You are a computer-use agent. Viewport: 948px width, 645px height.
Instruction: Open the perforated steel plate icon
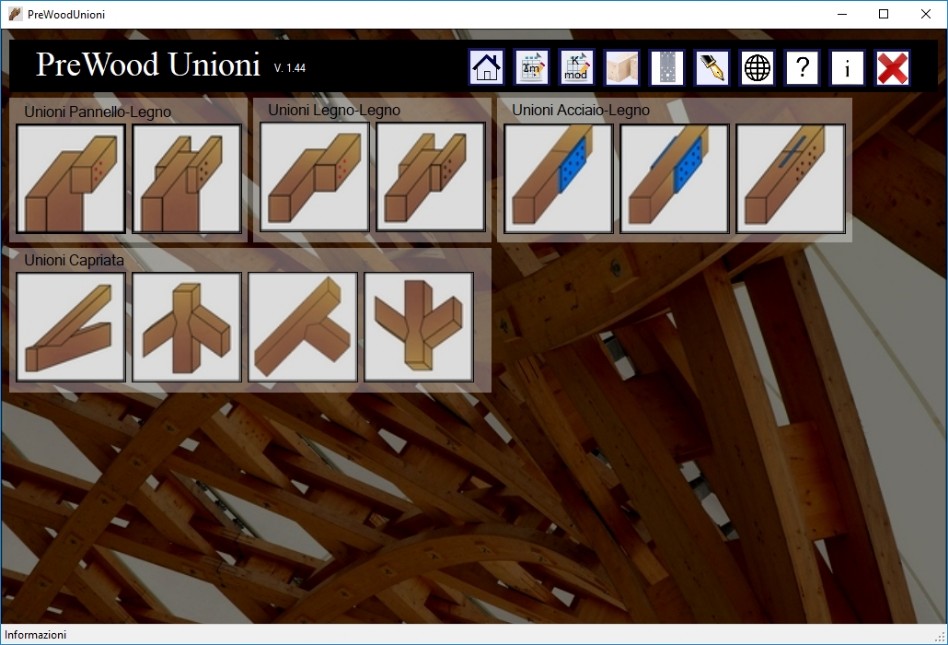click(x=667, y=67)
